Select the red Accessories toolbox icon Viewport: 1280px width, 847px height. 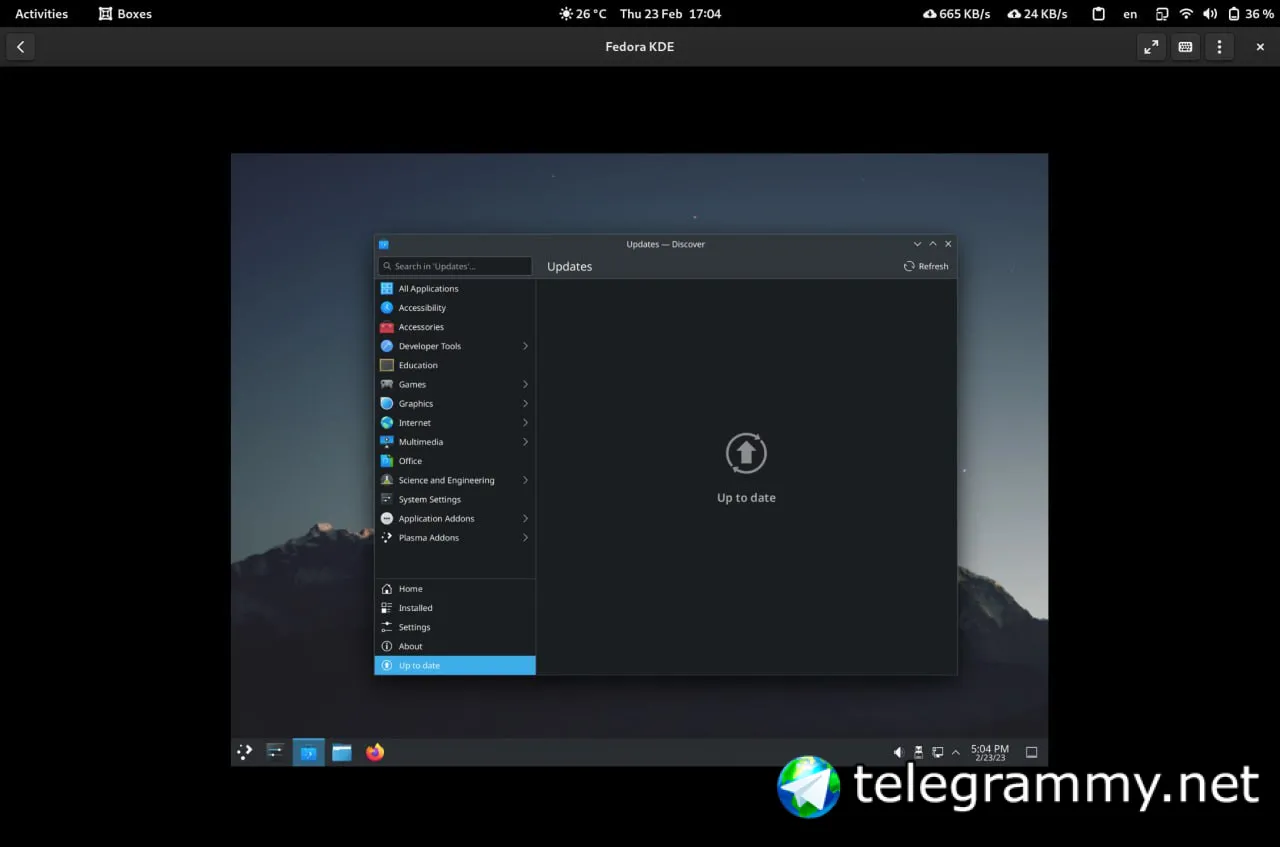(x=387, y=327)
